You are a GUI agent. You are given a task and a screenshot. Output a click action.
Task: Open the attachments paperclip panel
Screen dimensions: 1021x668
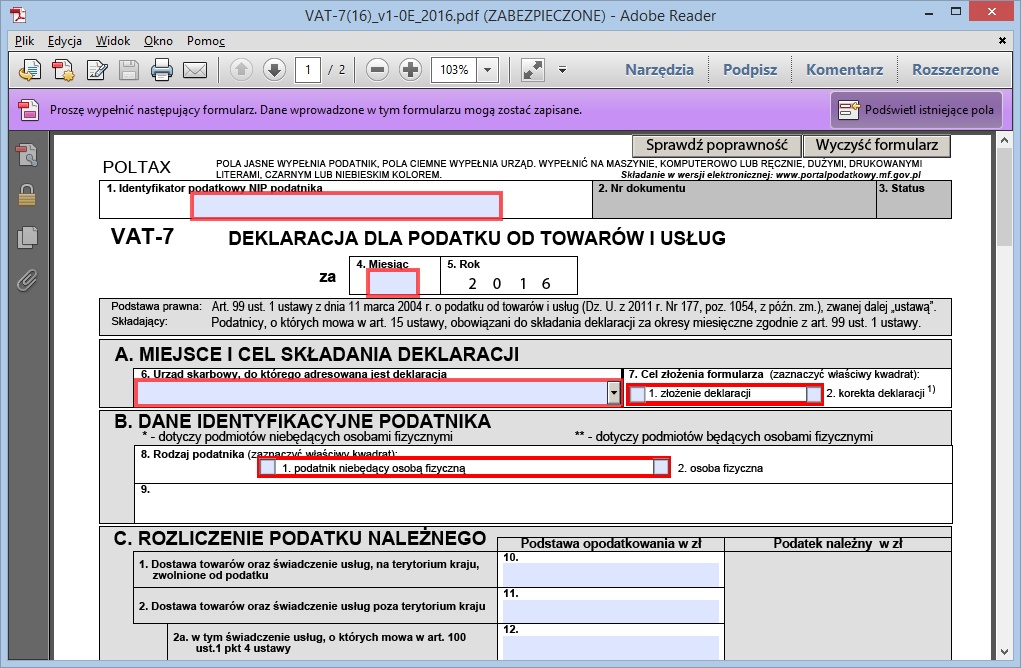coord(27,280)
